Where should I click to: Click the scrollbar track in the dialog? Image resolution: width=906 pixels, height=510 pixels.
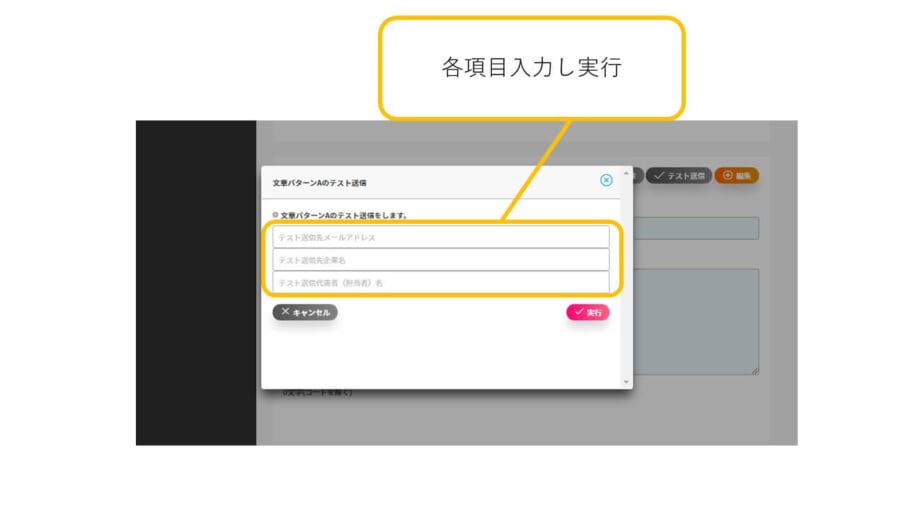point(627,280)
